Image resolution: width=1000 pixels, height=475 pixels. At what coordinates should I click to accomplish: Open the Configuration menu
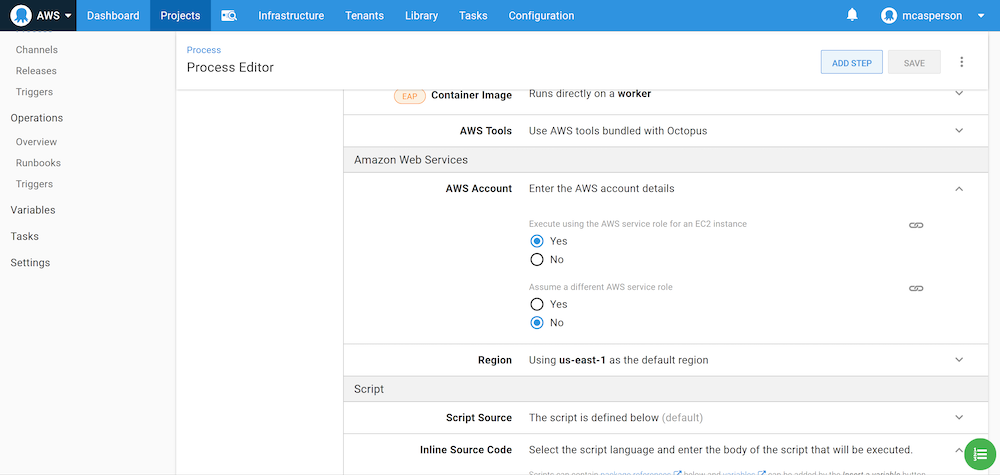(x=541, y=15)
